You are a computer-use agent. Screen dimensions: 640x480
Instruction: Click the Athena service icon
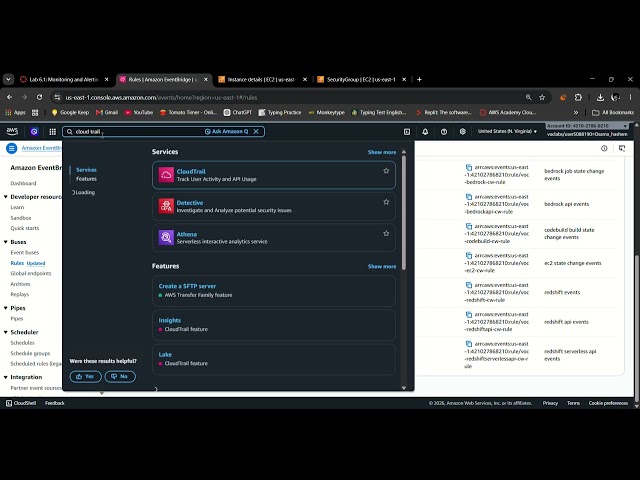(166, 238)
